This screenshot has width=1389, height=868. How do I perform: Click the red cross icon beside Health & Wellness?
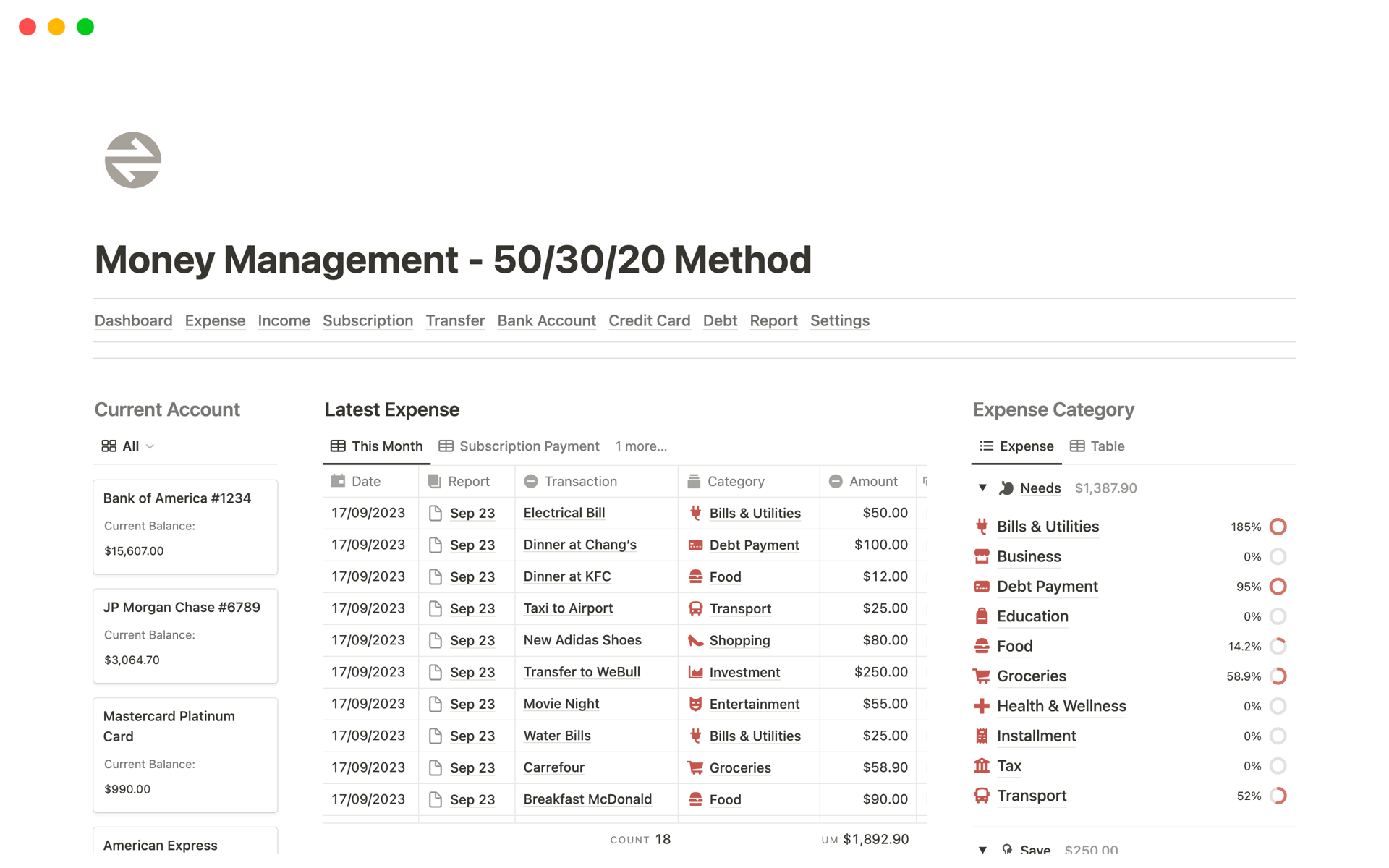pyautogui.click(x=982, y=706)
